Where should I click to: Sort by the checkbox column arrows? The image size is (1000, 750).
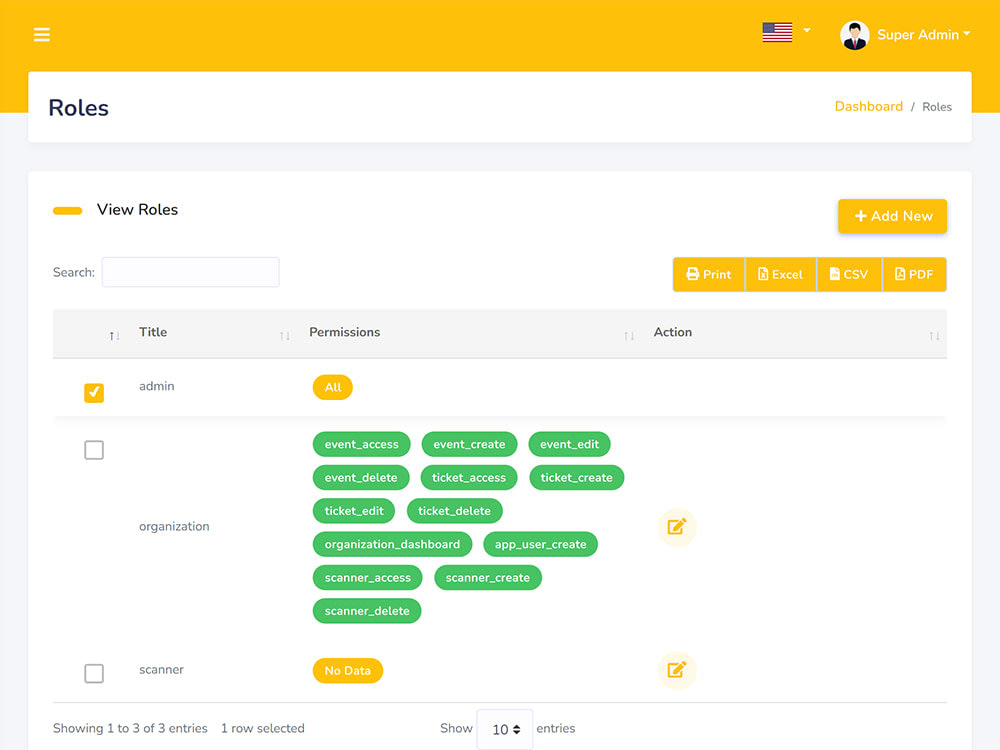click(114, 335)
